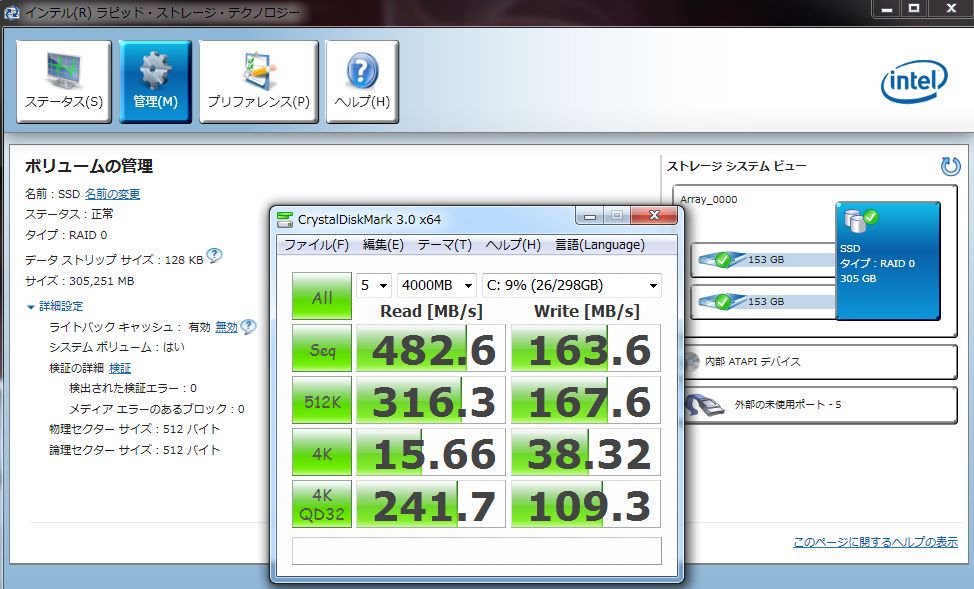This screenshot has height=589, width=974.
Task: Click the Seq read value 482.6
Action: coord(430,348)
